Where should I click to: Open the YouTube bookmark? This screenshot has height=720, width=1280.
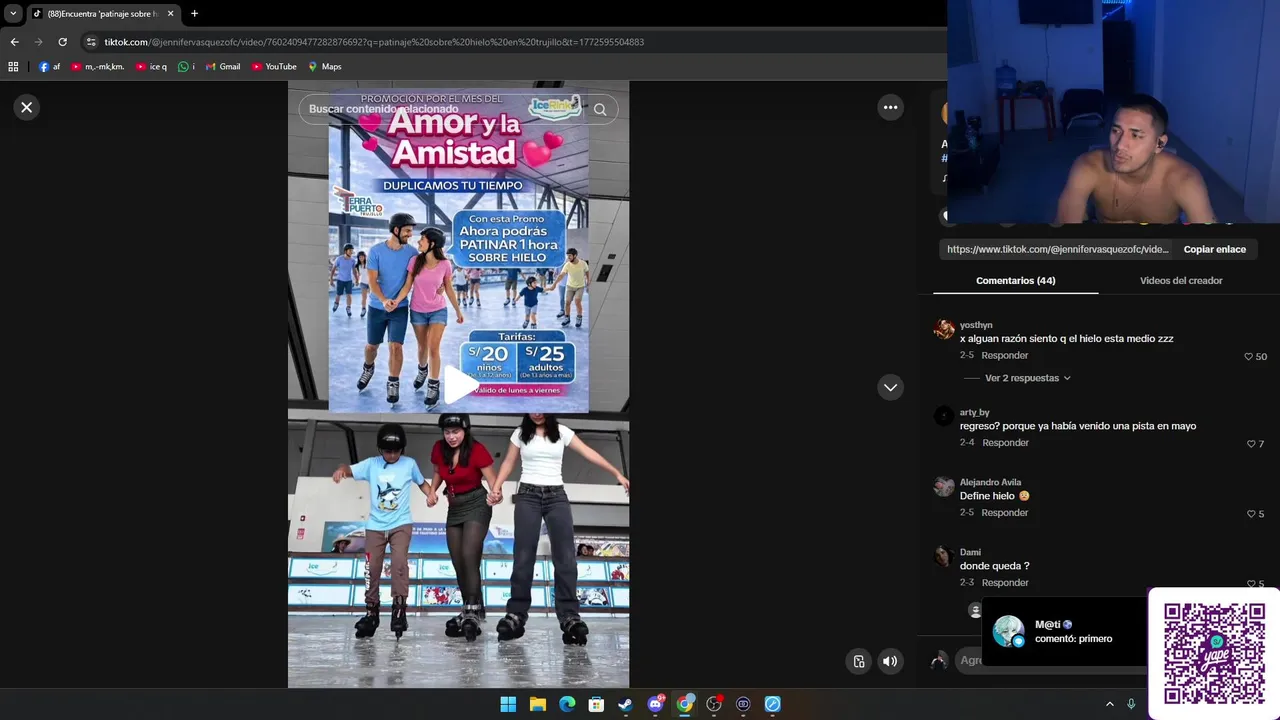[x=274, y=67]
